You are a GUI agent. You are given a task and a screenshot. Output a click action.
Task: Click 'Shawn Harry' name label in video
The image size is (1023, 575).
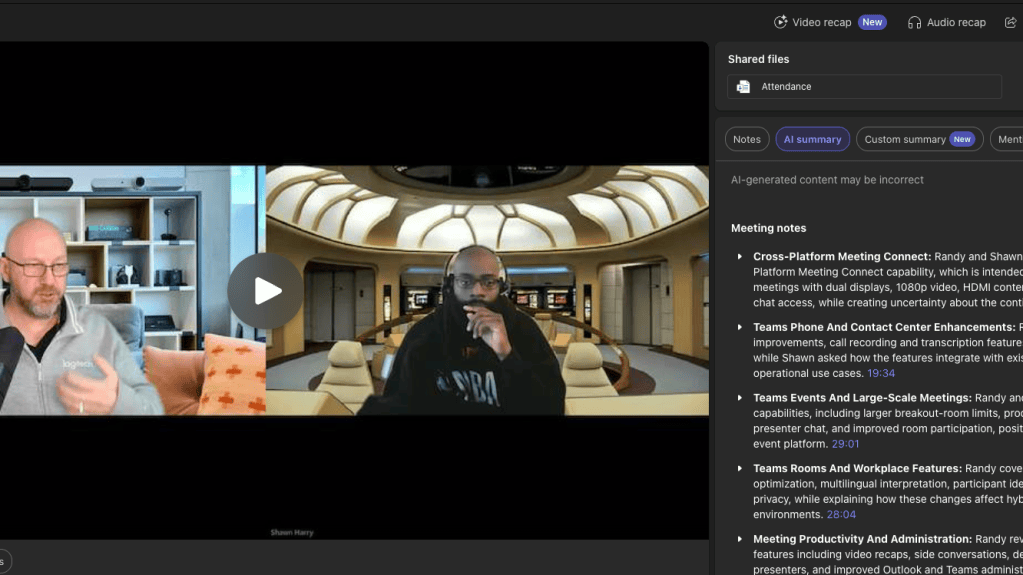292,533
